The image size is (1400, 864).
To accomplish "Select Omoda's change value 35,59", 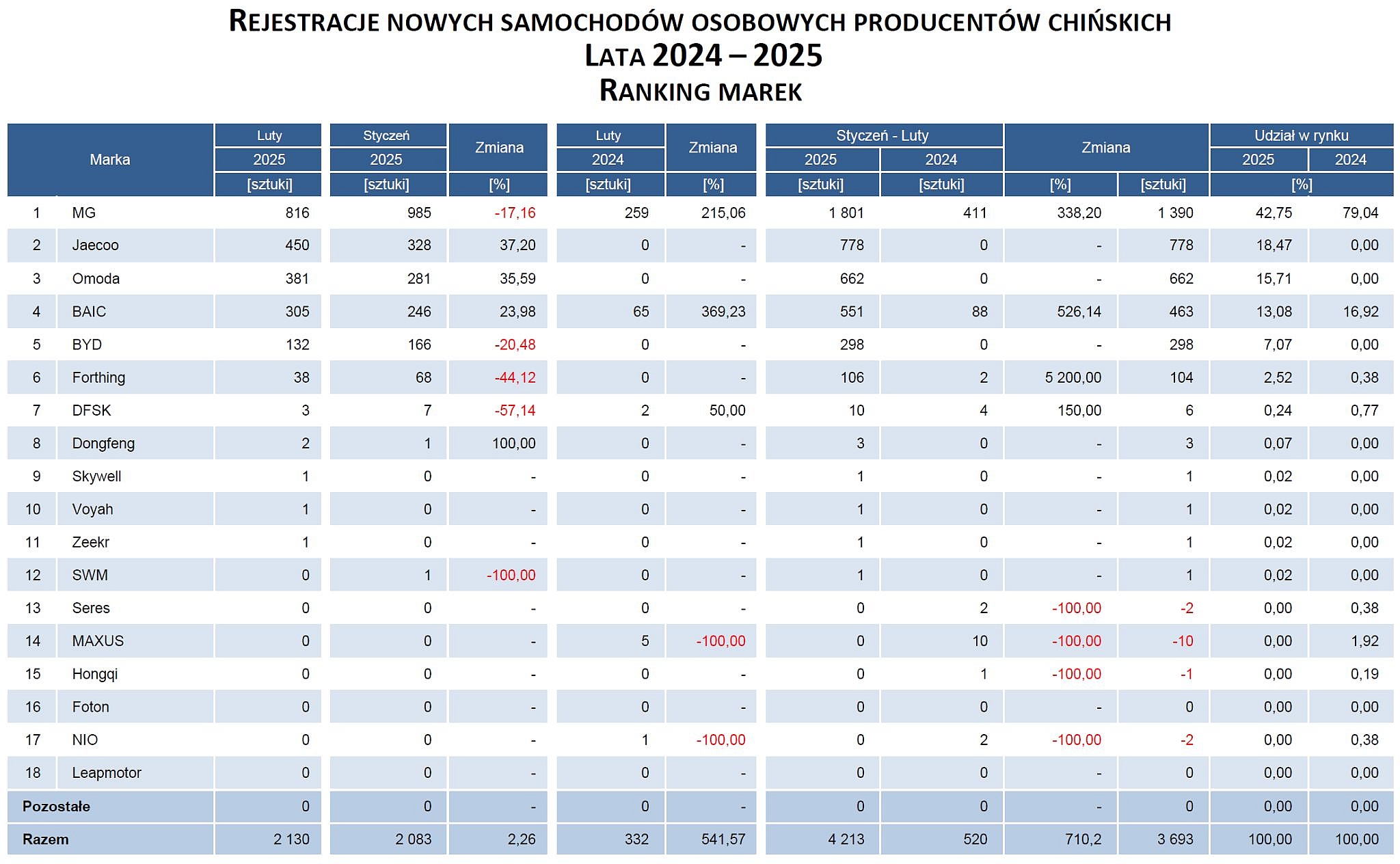I will (x=517, y=278).
